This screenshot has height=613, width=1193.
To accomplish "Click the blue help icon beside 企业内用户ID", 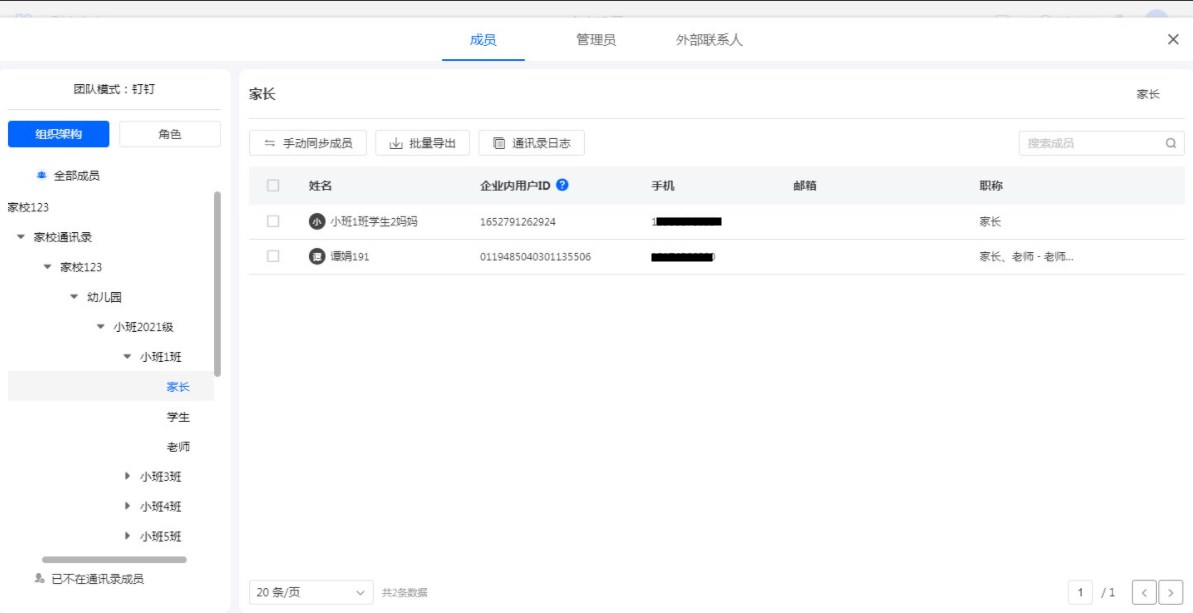I will (x=562, y=185).
